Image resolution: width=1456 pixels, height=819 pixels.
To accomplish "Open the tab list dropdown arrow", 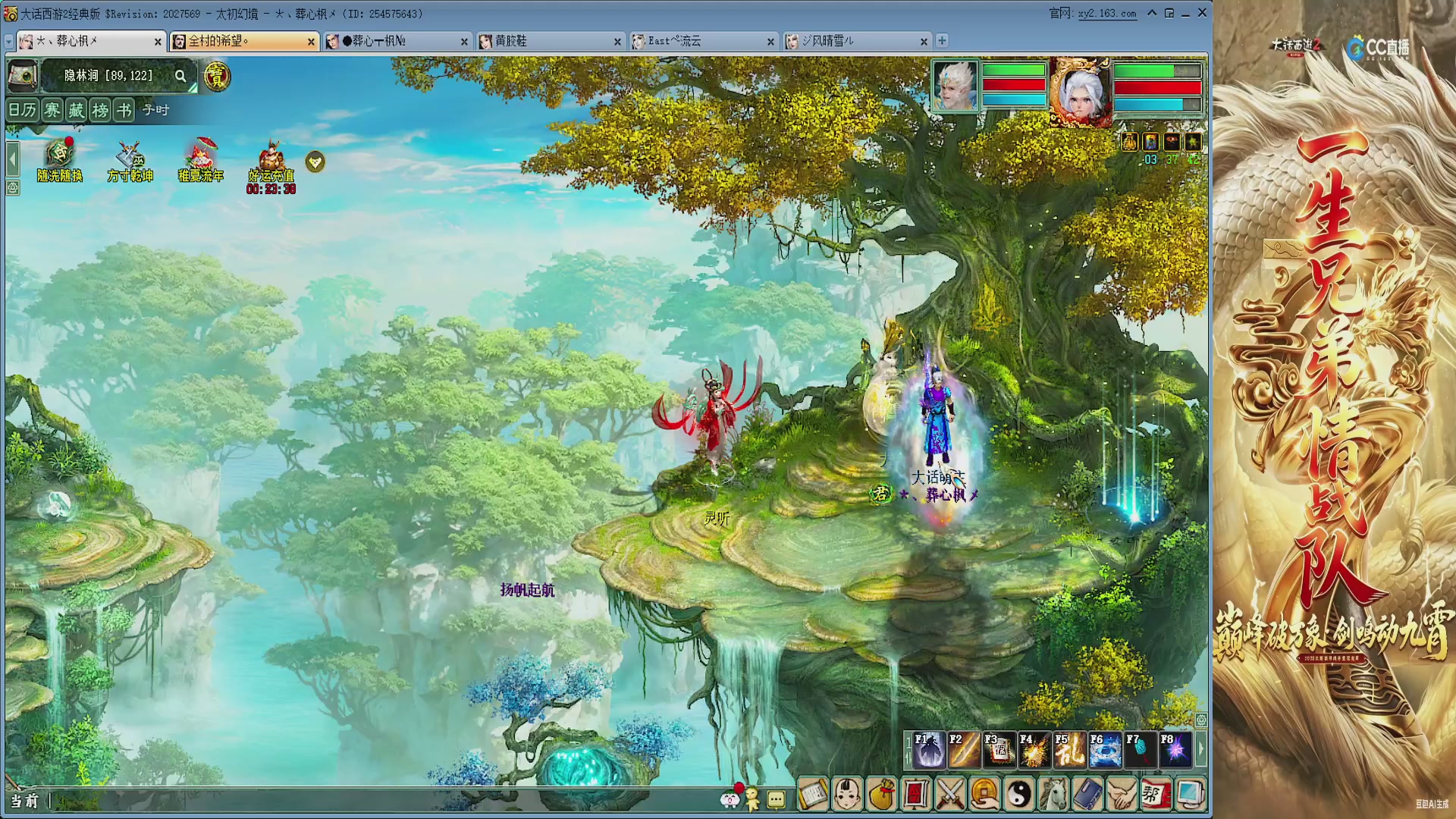I will coord(9,41).
